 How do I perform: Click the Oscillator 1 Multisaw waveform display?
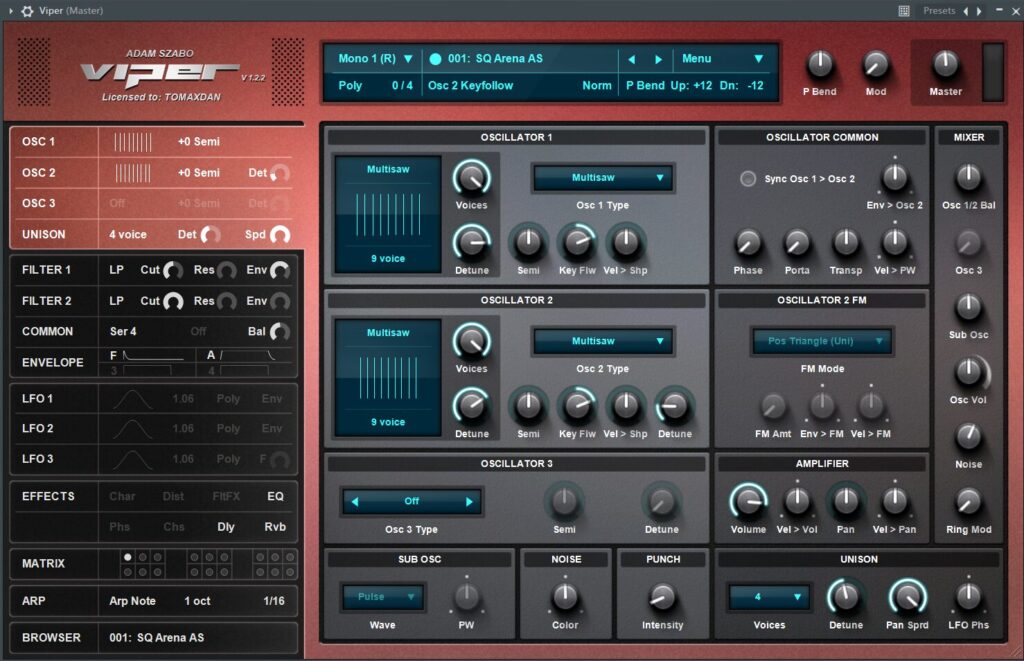[x=387, y=213]
